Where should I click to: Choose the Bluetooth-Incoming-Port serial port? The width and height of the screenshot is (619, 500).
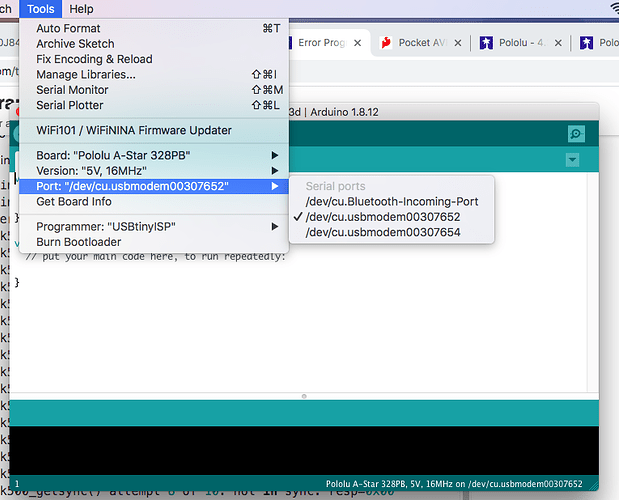pyautogui.click(x=391, y=201)
